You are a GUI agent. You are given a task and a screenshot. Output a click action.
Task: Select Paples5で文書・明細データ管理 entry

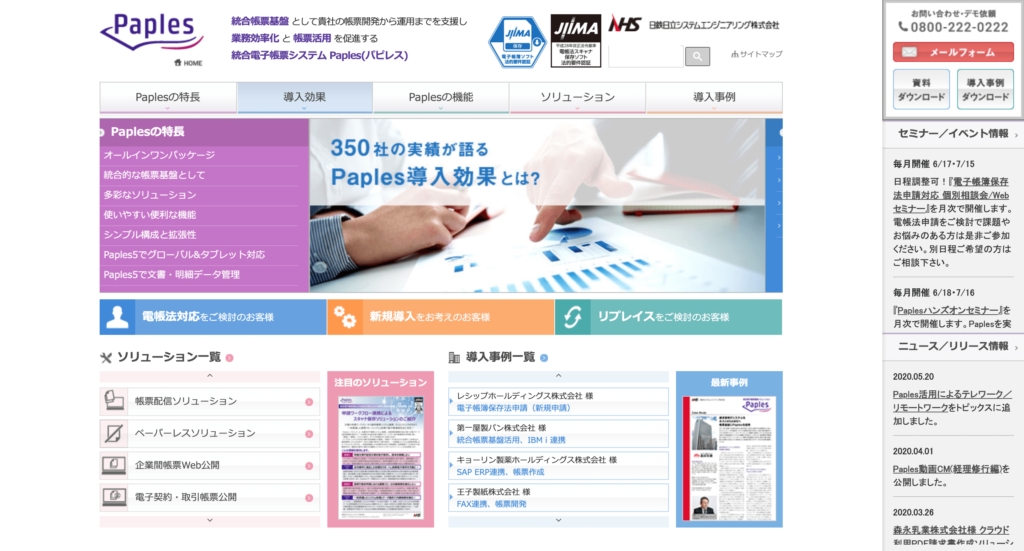click(x=172, y=275)
